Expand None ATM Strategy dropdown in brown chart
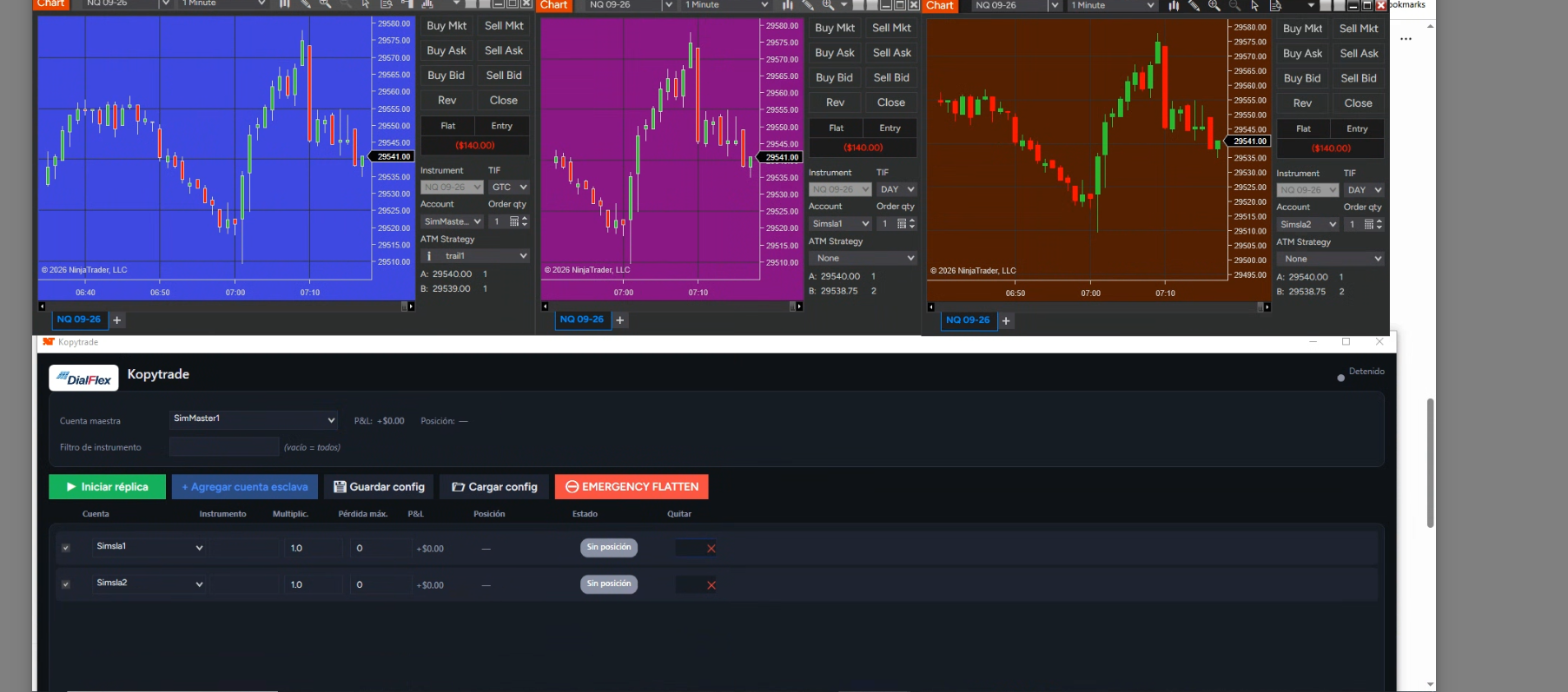1568x692 pixels. (x=1330, y=259)
